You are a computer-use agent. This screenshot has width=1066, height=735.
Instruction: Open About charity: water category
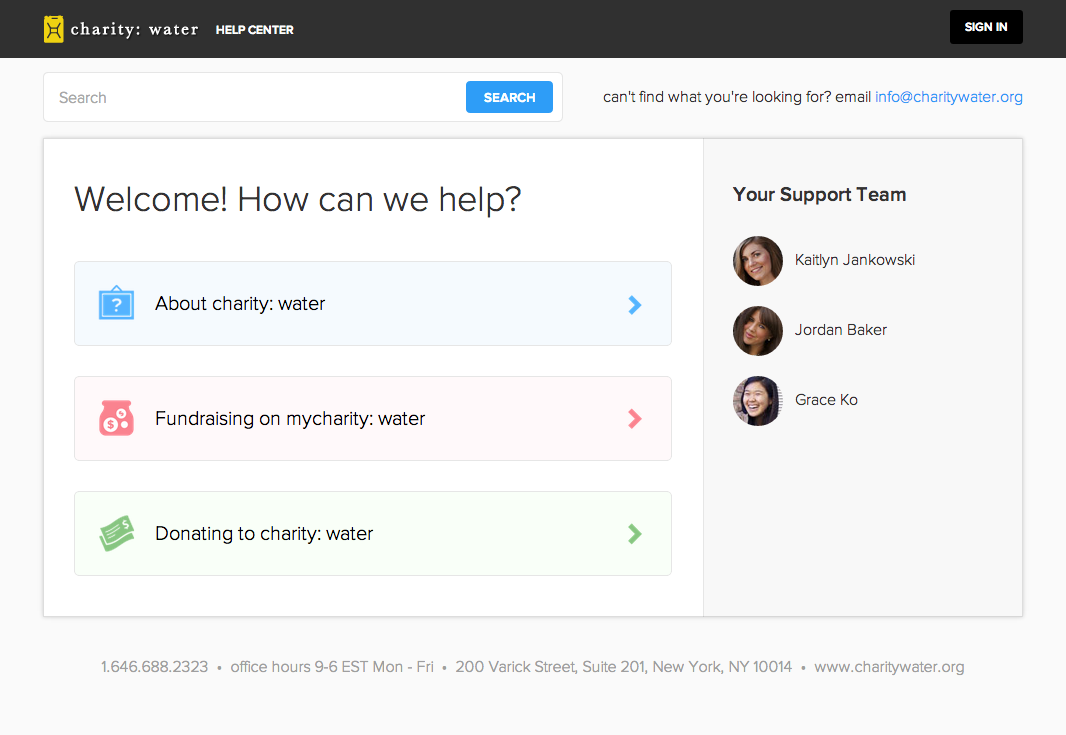373,303
